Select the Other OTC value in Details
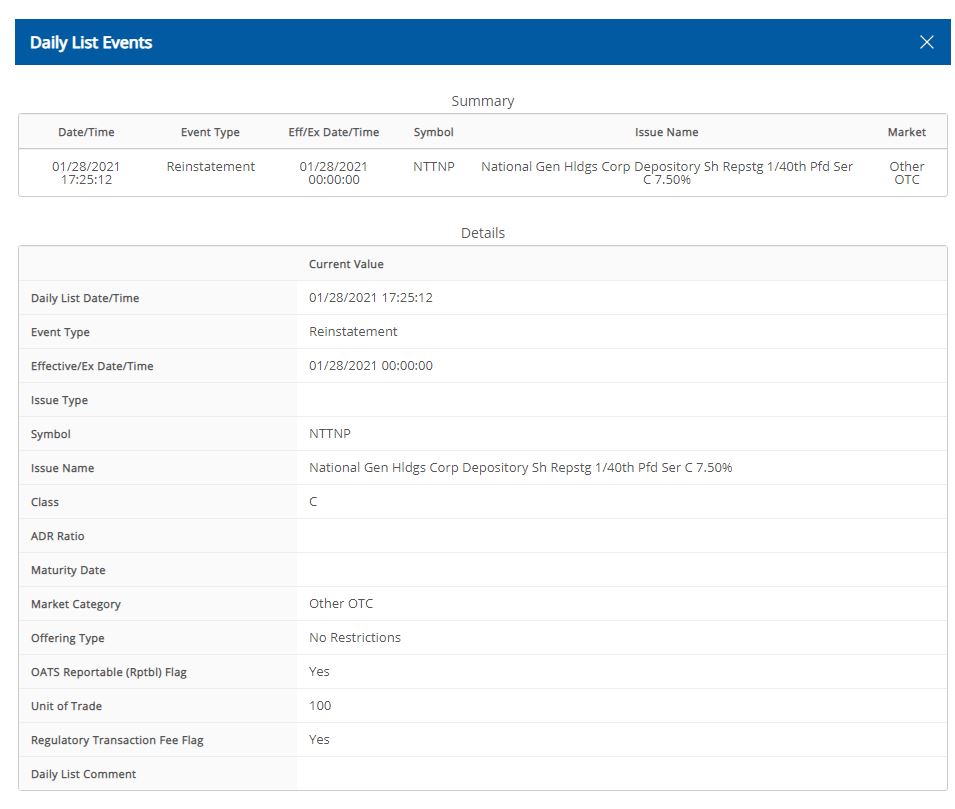955x809 pixels. [340, 604]
